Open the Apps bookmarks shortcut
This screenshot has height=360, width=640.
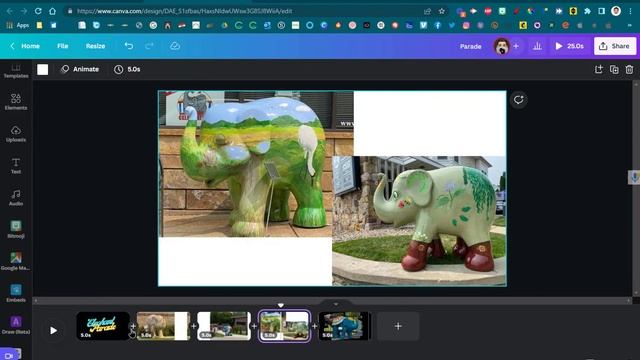[18, 25]
